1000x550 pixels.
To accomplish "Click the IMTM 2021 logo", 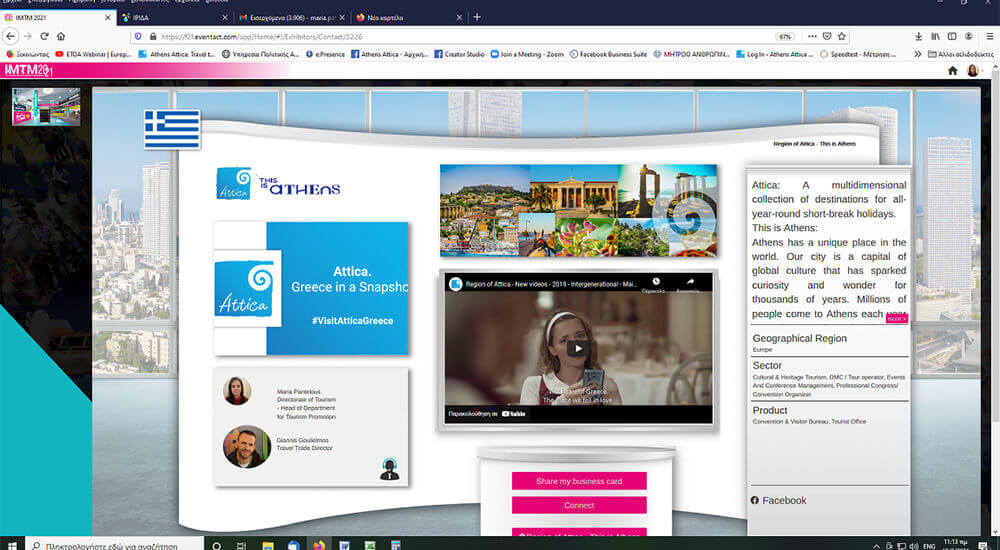I will click(x=28, y=70).
